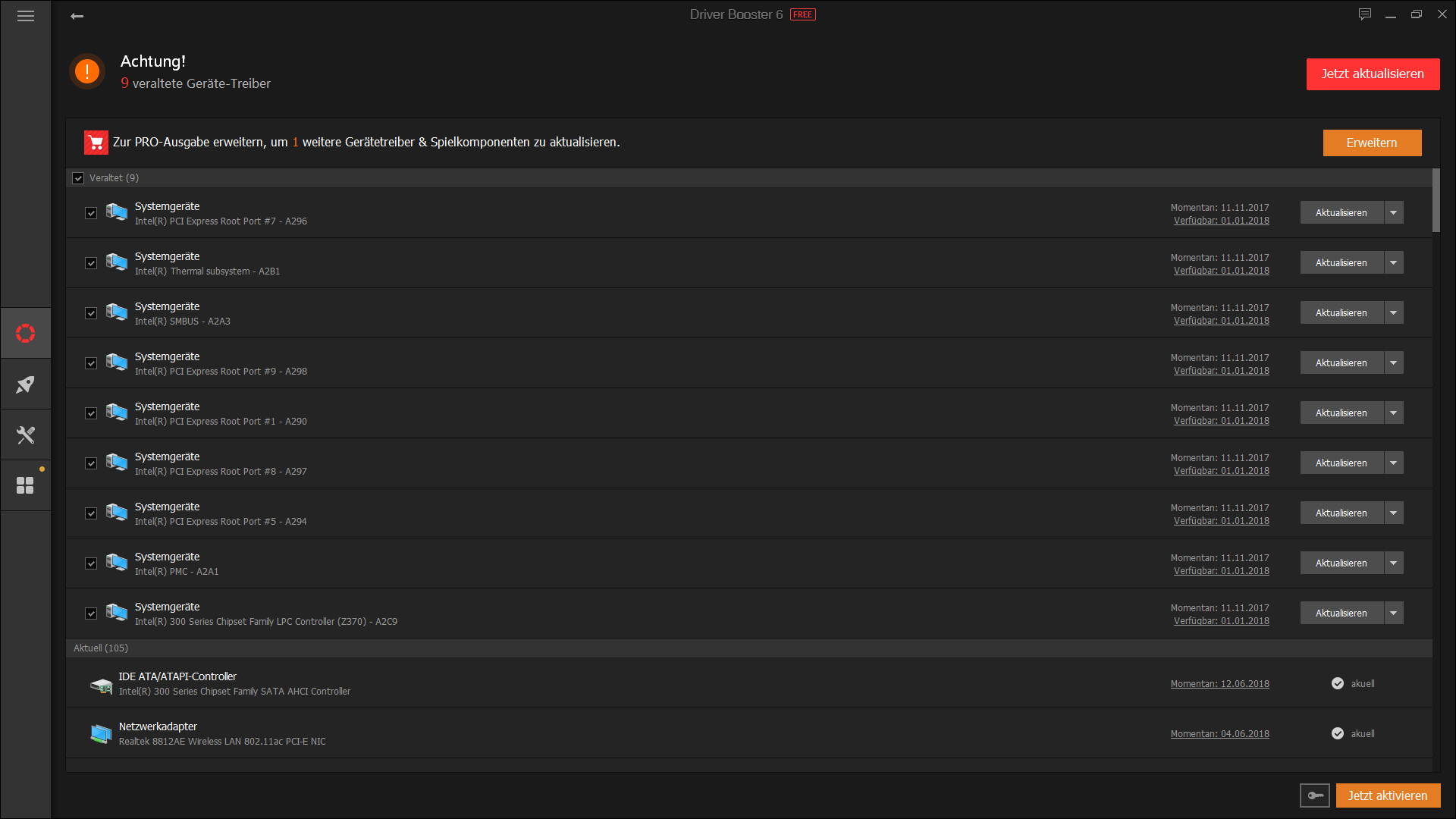1456x819 pixels.
Task: Uncheck Intel(R) SMBUS - A2A3 driver
Action: [91, 312]
